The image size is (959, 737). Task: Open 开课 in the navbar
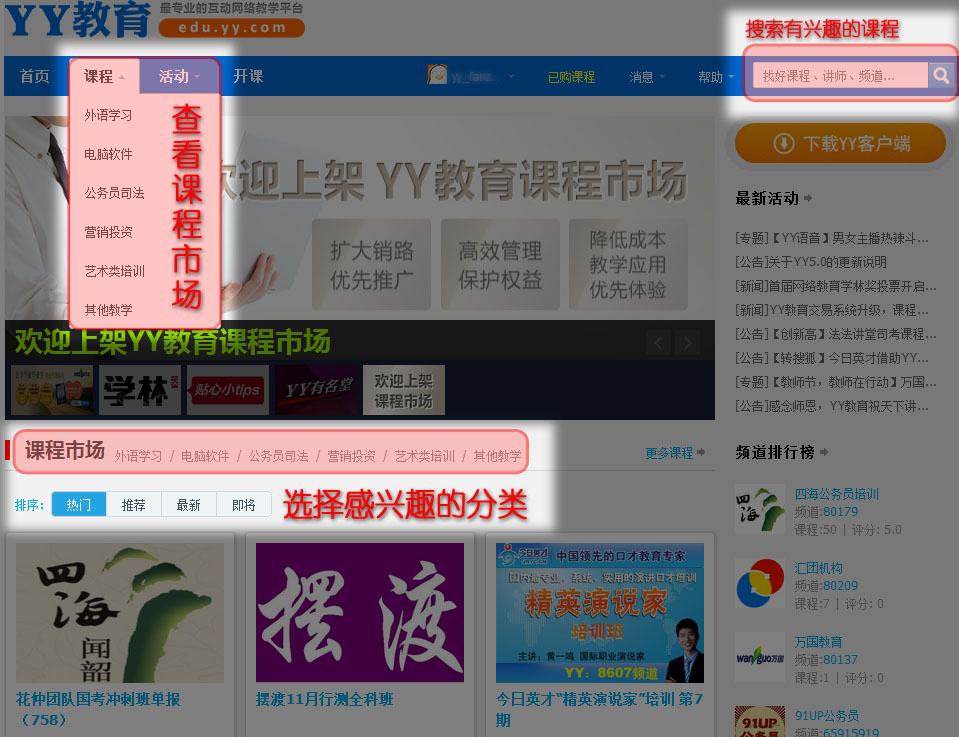(x=248, y=76)
